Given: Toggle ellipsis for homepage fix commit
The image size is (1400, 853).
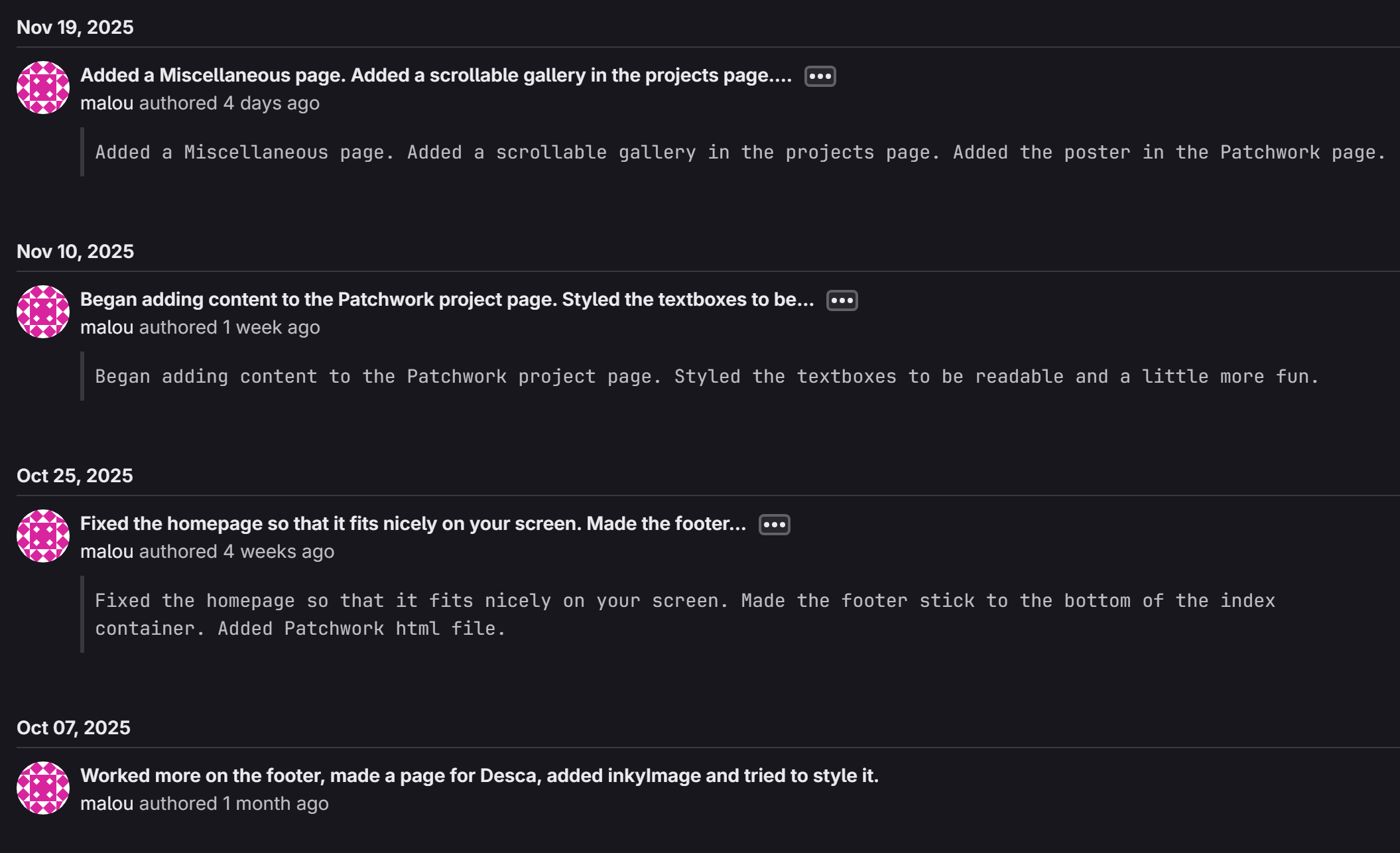Looking at the screenshot, I should click(774, 525).
